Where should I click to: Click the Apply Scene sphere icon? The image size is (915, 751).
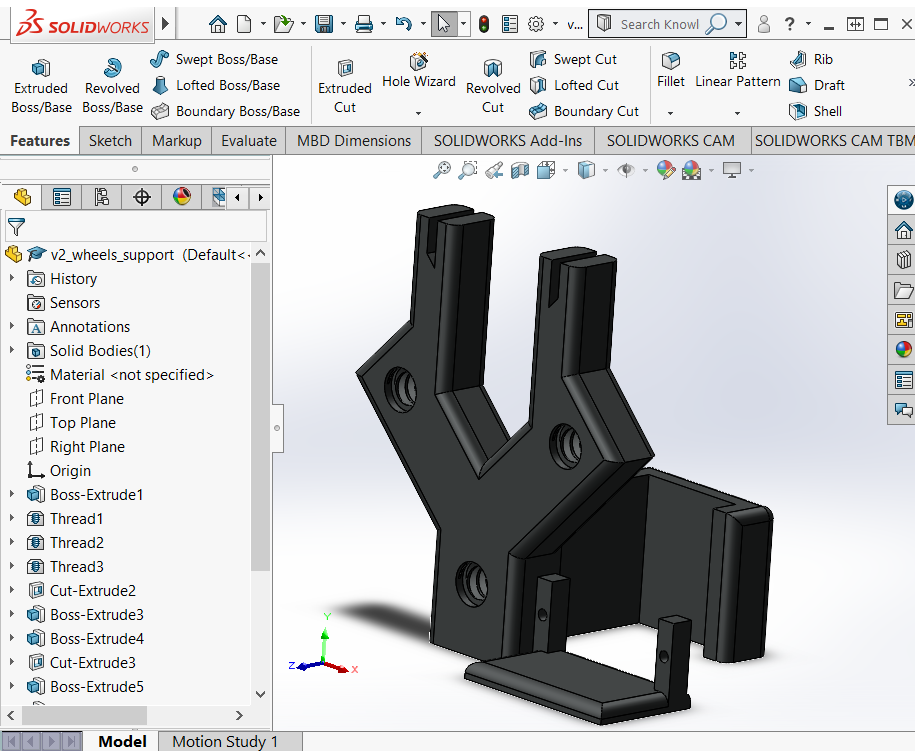pos(690,170)
